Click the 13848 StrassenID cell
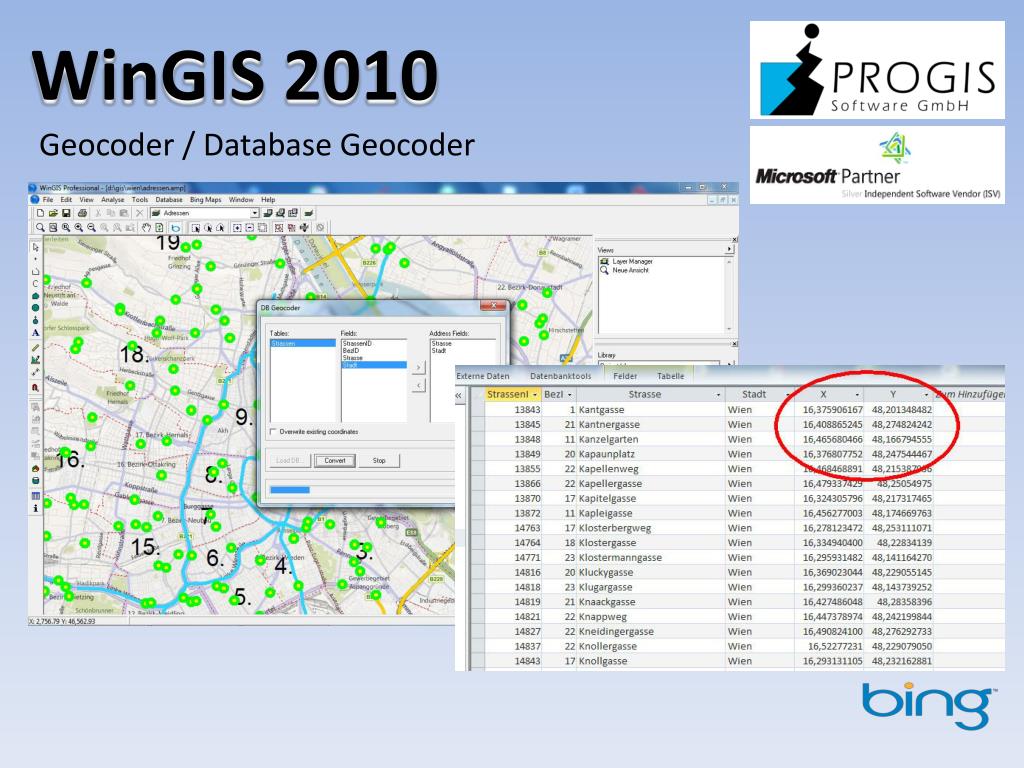This screenshot has width=1024, height=768. pos(513,439)
